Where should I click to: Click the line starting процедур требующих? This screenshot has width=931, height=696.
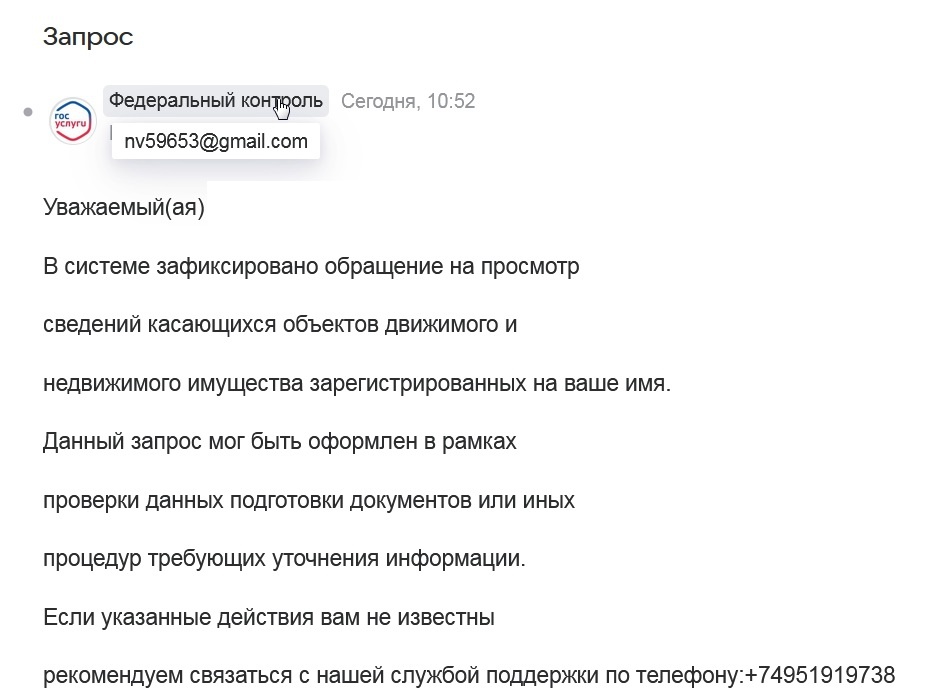284,558
